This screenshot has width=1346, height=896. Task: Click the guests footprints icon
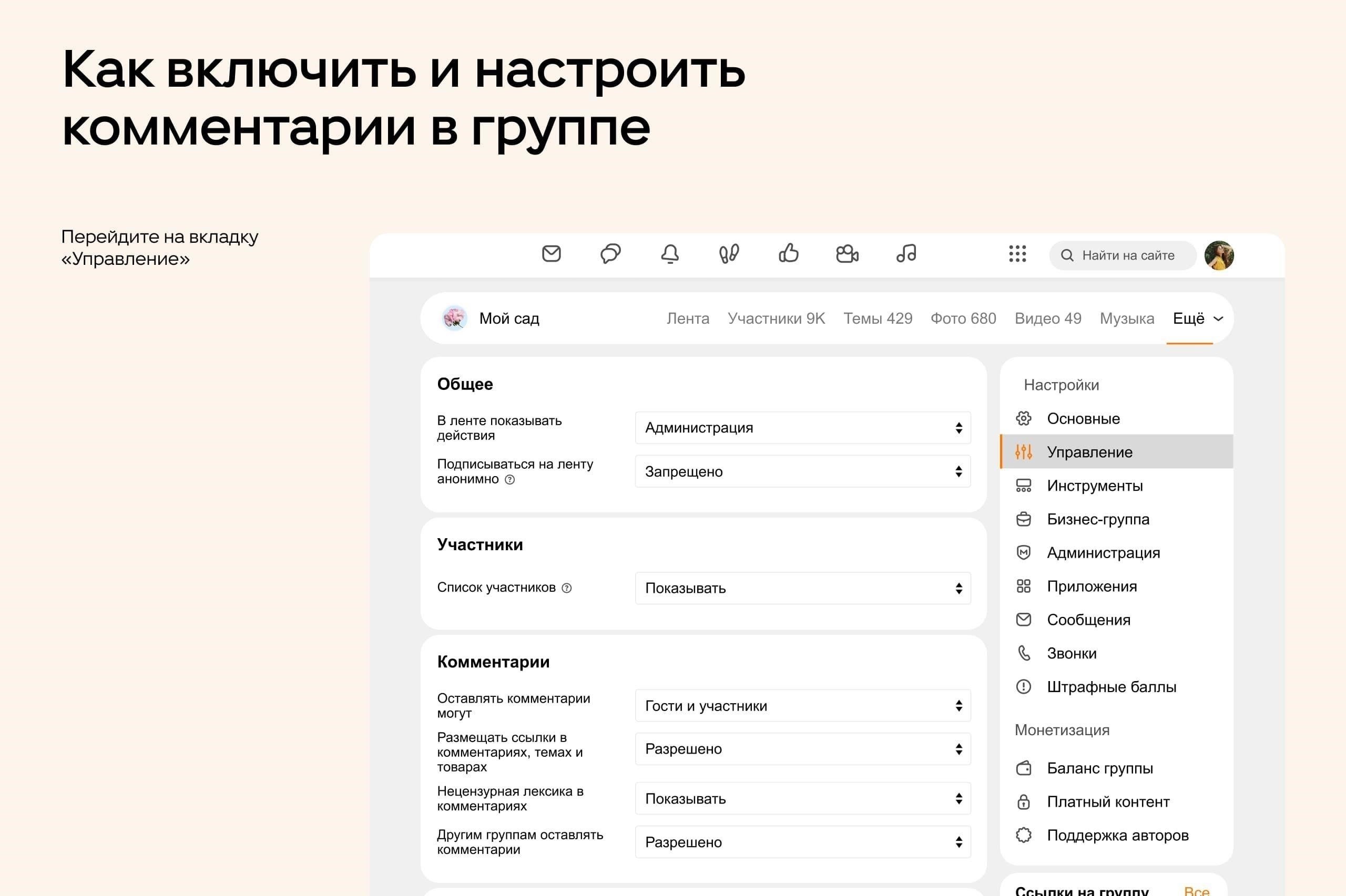click(x=729, y=254)
